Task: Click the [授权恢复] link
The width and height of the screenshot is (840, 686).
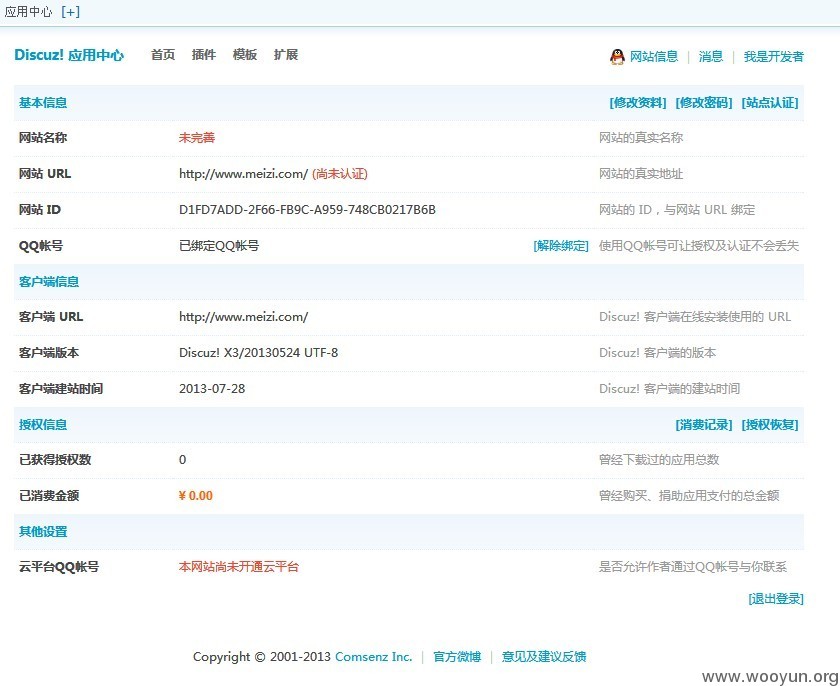Action: click(x=770, y=425)
